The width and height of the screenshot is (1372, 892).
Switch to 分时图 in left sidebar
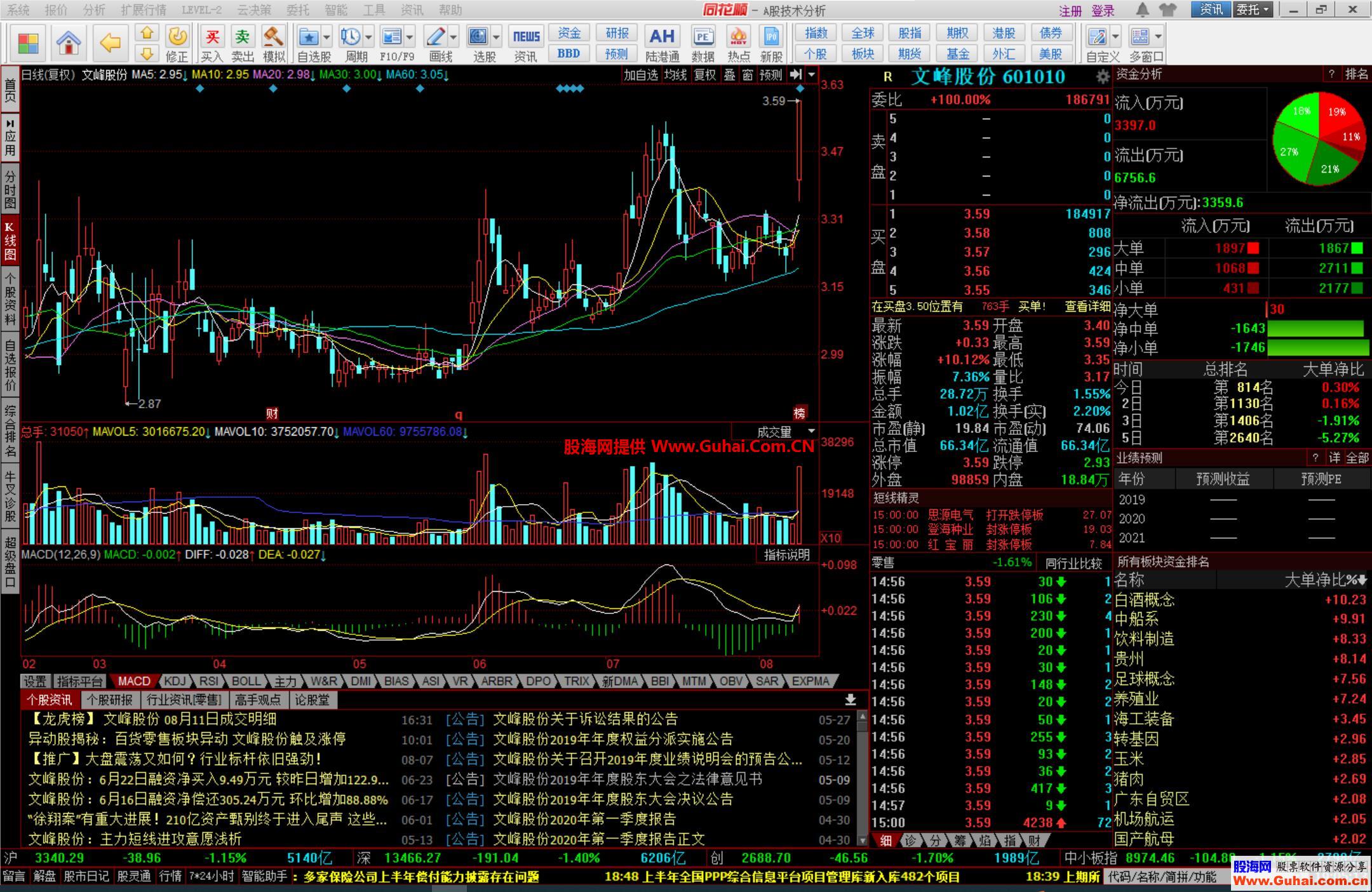[10, 189]
